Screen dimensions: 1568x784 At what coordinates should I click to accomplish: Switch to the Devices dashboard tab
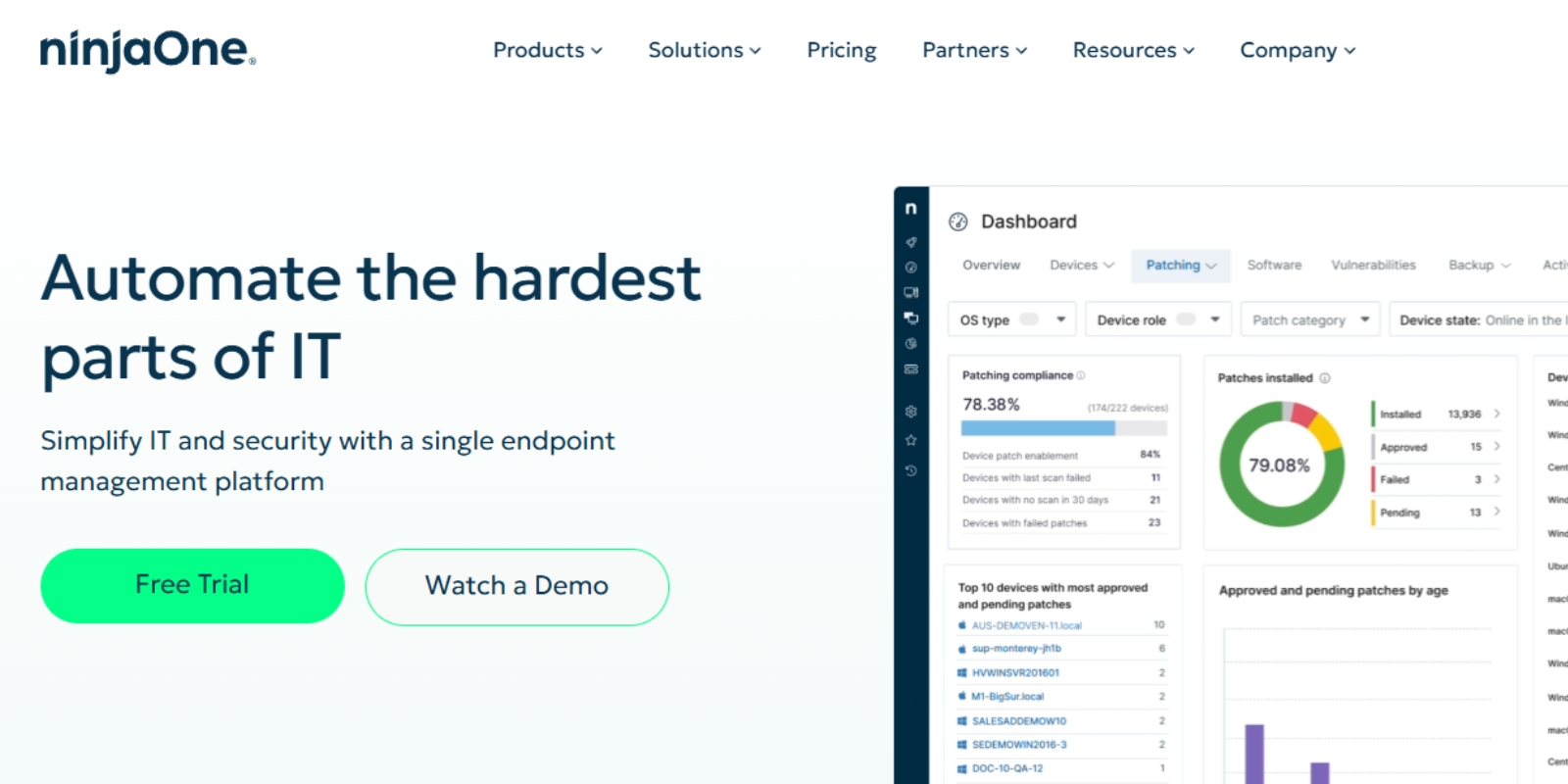click(x=1082, y=266)
